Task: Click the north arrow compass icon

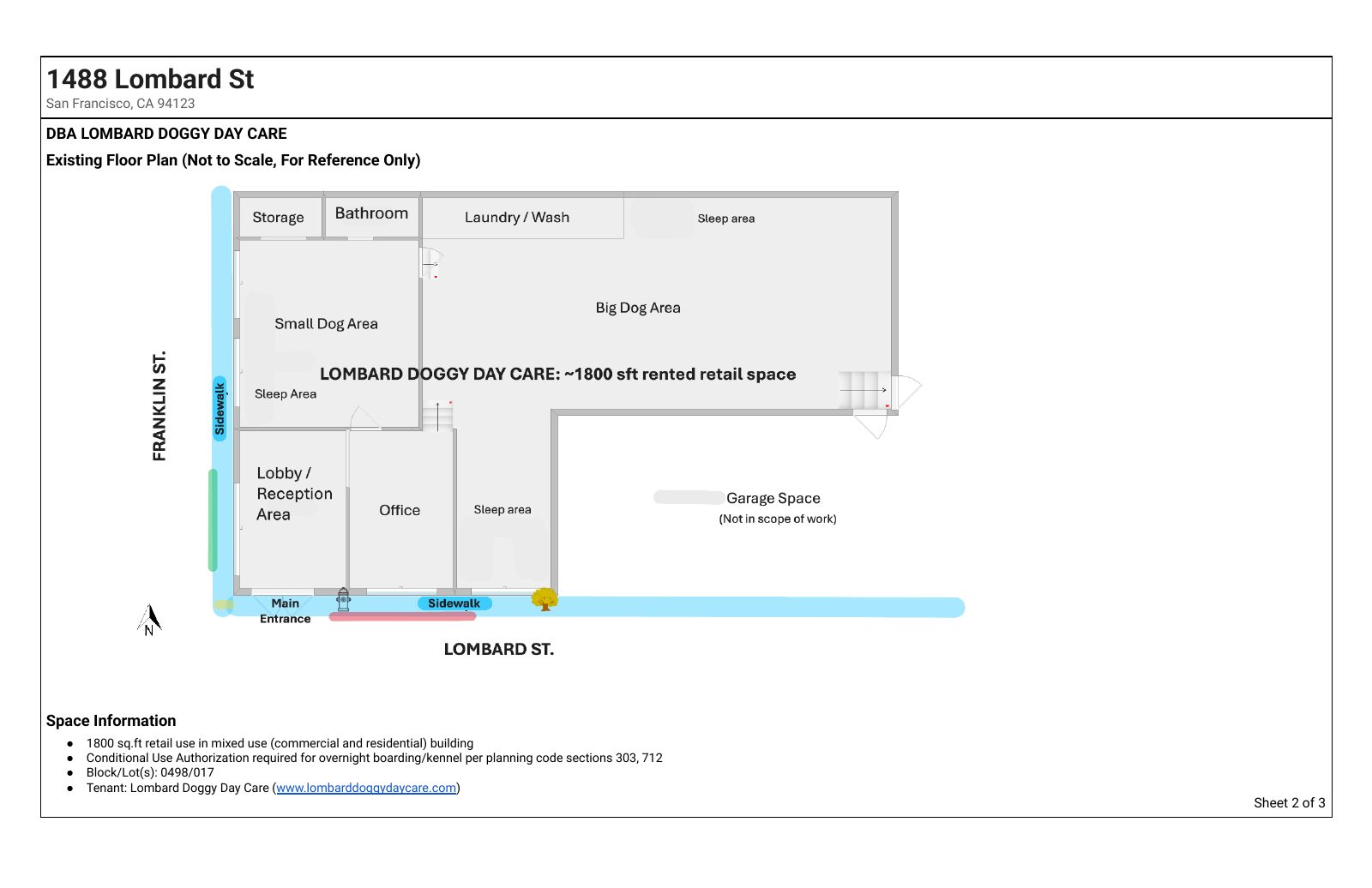Action: (150, 620)
